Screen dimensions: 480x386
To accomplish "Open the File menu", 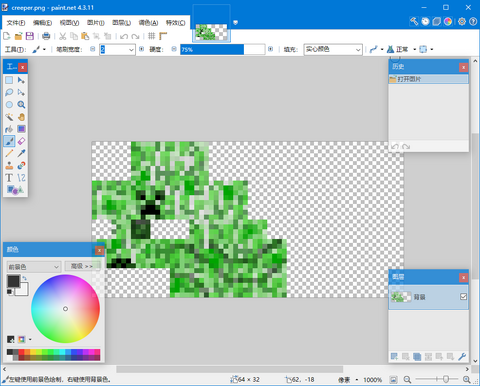I will [x=16, y=23].
